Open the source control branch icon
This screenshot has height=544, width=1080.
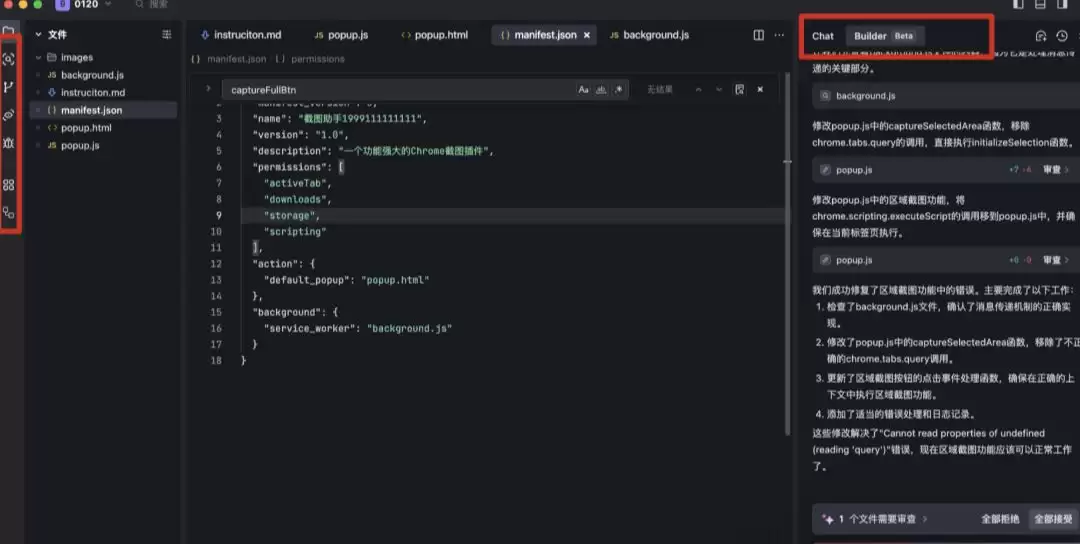click(9, 87)
